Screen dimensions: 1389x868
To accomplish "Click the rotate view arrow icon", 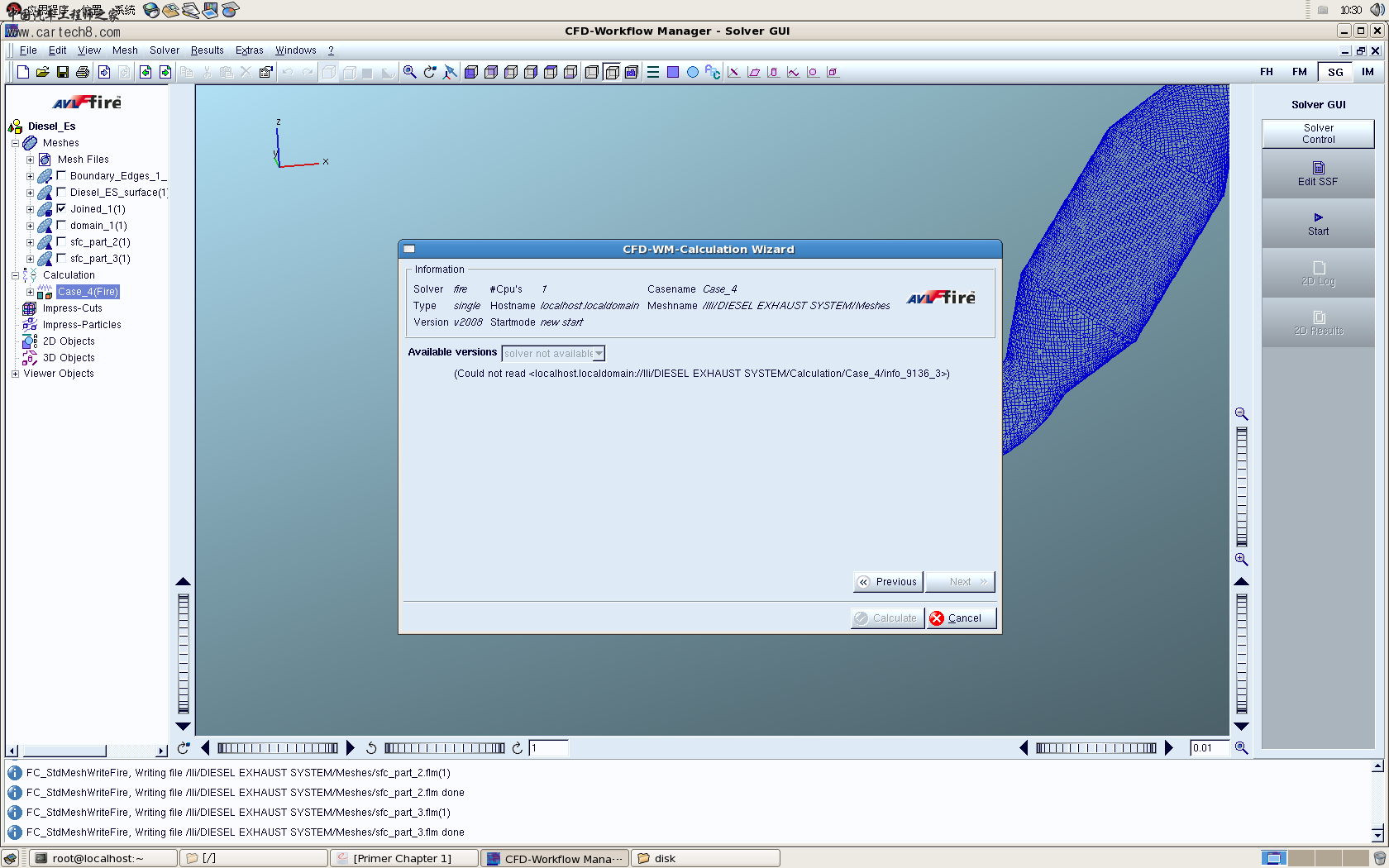I will pos(429,72).
